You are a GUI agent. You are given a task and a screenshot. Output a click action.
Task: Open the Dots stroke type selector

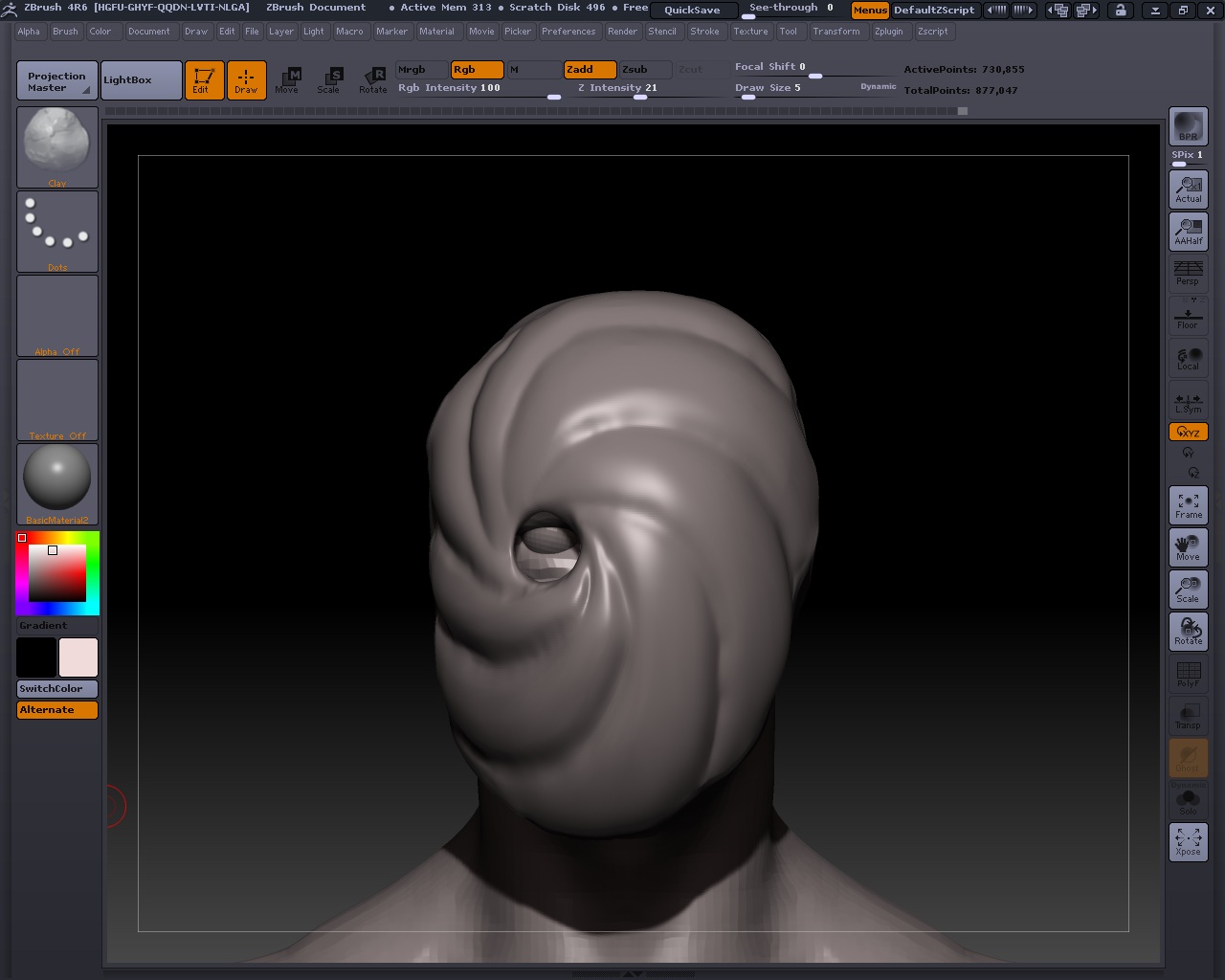57,231
